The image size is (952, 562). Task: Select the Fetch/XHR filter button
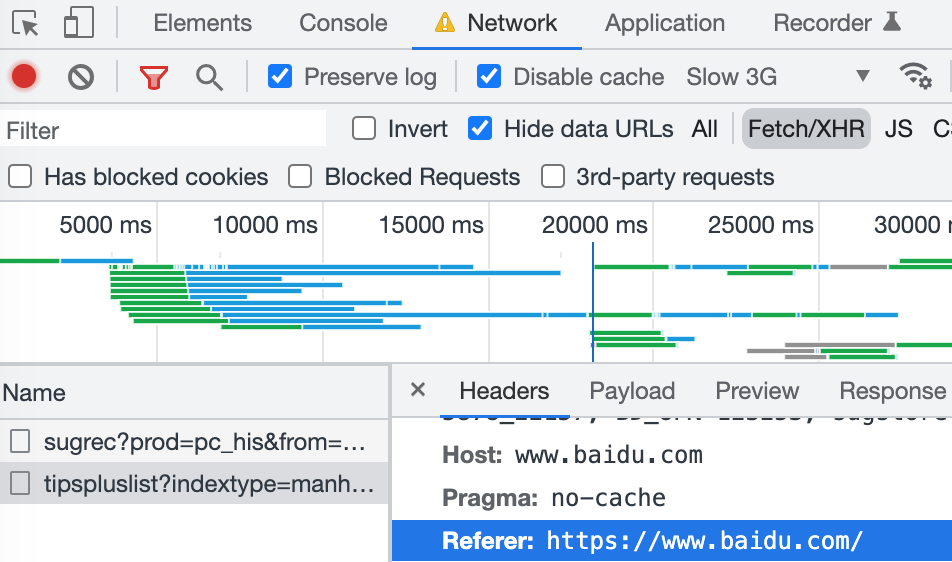806,128
